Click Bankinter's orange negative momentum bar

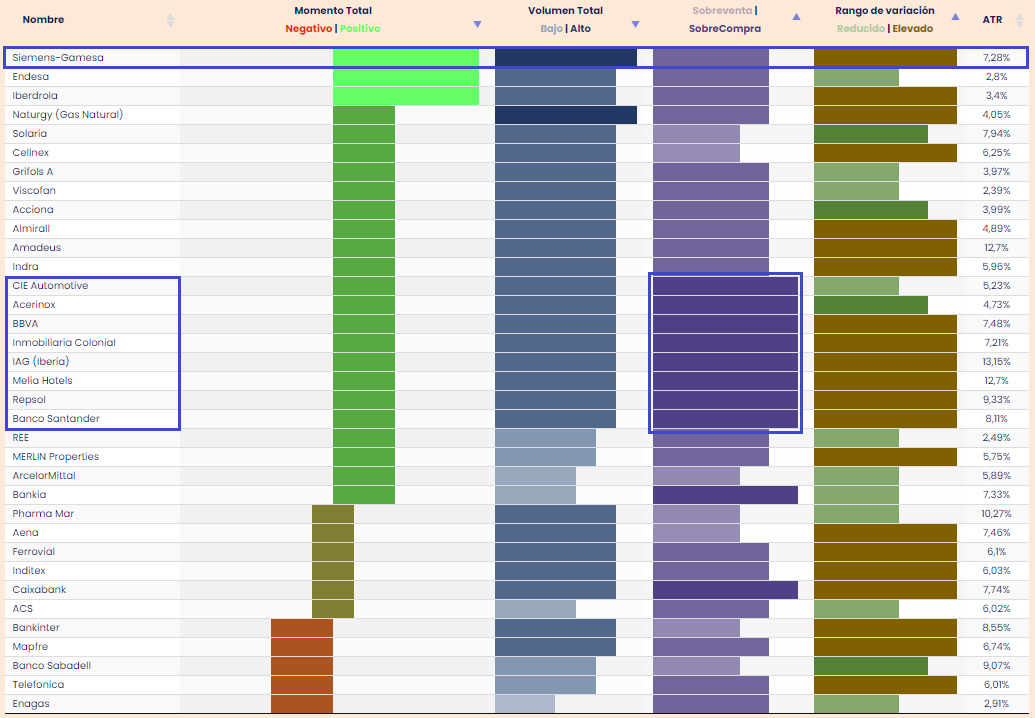tap(302, 628)
